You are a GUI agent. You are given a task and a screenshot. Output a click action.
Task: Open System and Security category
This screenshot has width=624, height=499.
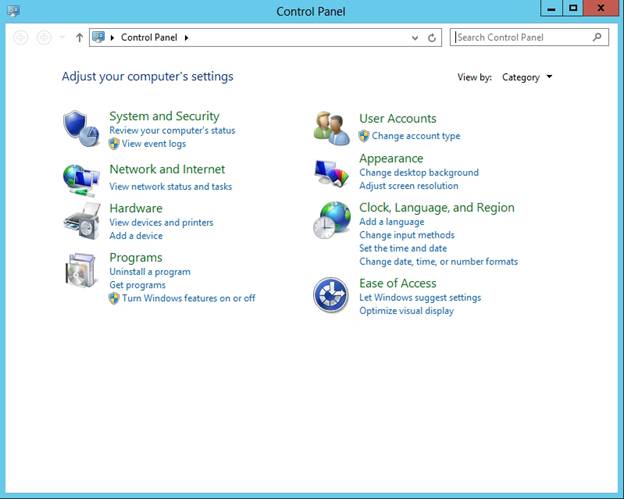click(164, 116)
